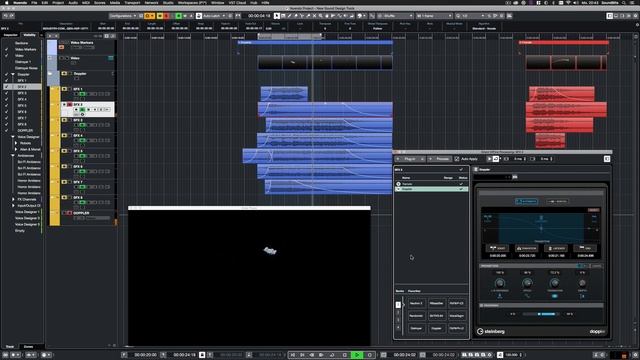This screenshot has height=360, width=640.
Task: Collapse the Ambiences folder in Visibility list
Action: [13, 156]
